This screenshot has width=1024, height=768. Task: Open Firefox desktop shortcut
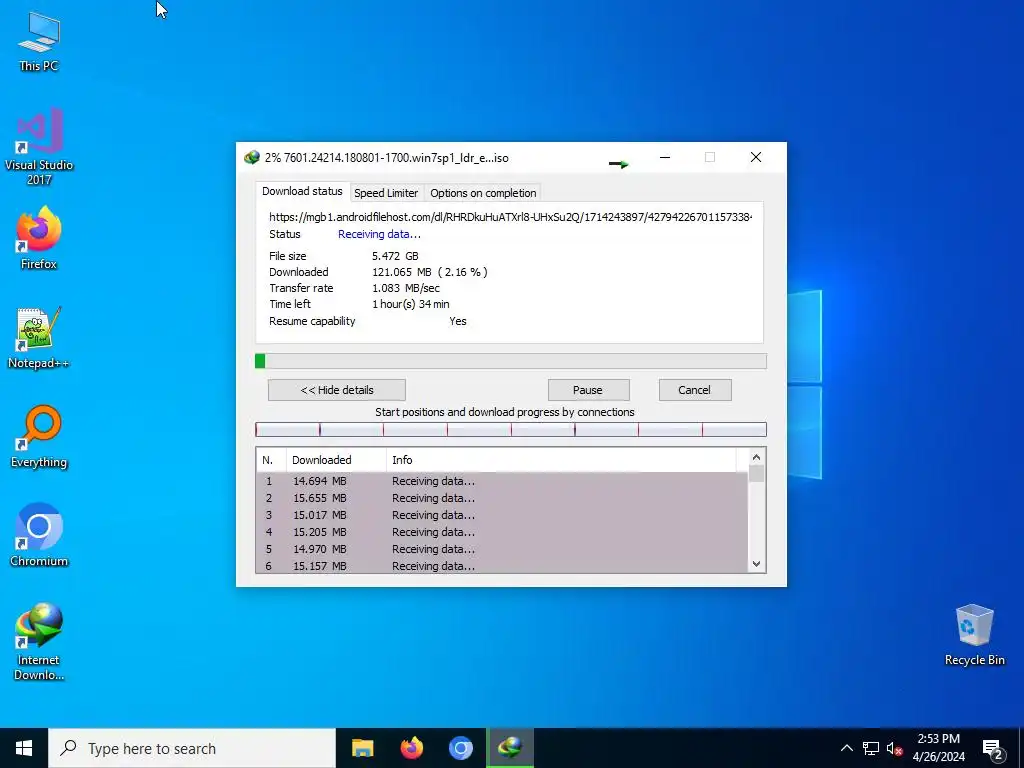click(39, 238)
